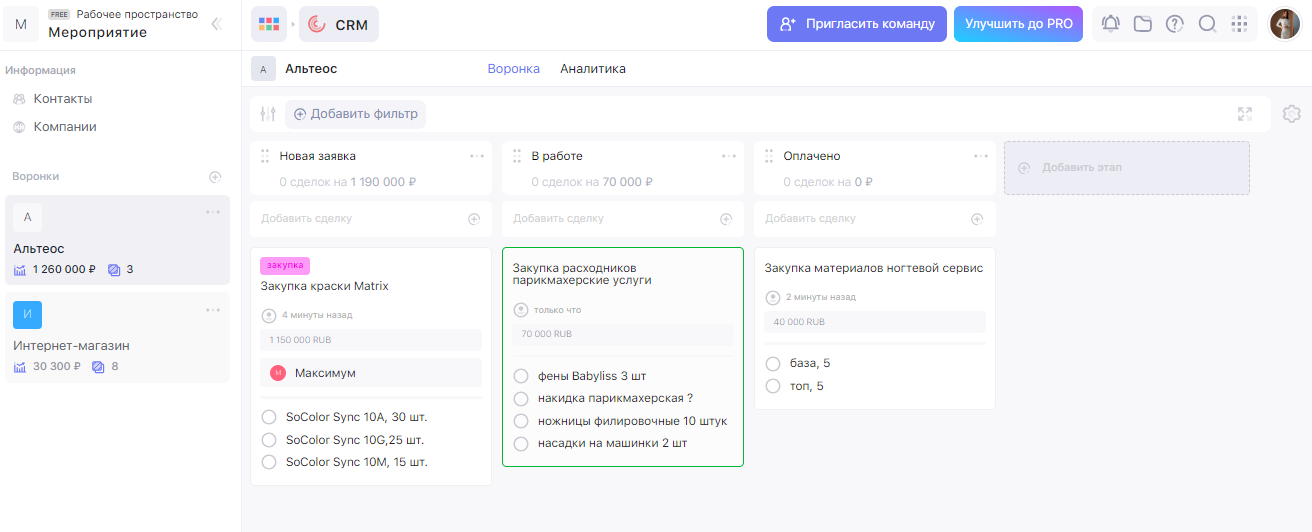Viewport: 1312px width, 532px height.
Task: Select the Альтеос funnel card
Action: click(117, 240)
